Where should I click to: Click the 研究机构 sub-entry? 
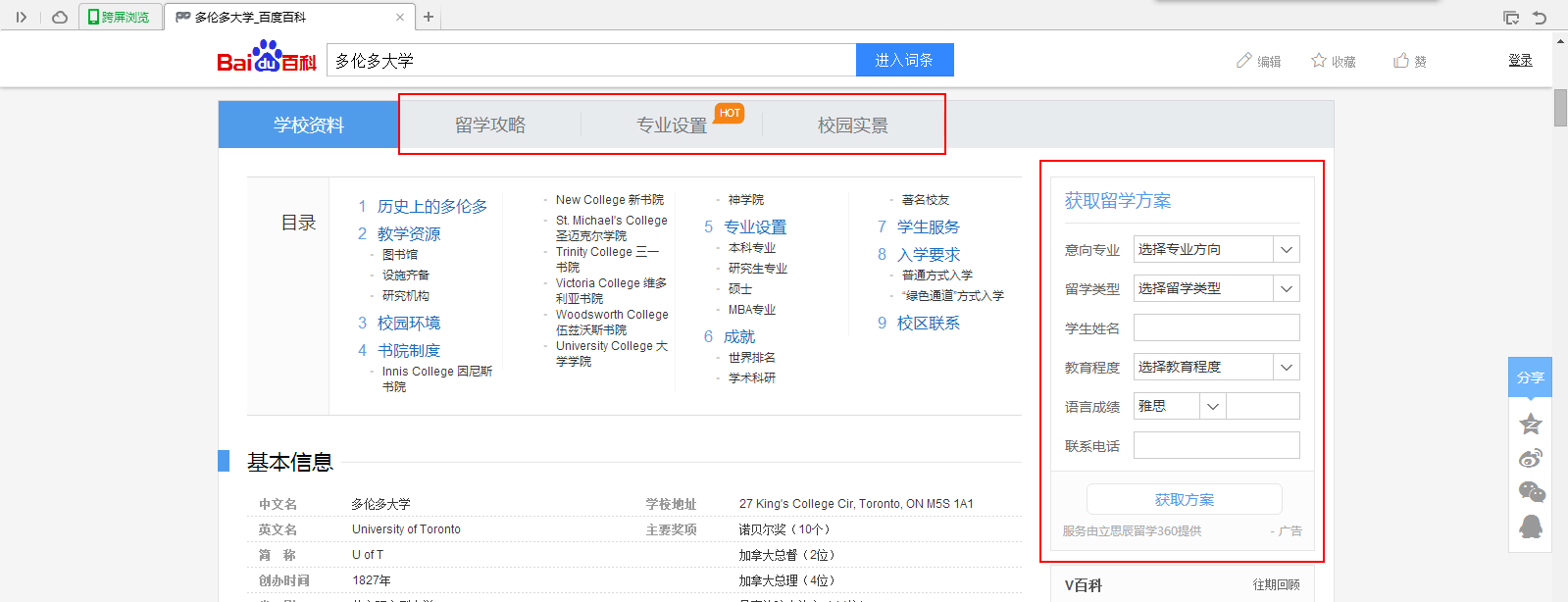pos(406,295)
